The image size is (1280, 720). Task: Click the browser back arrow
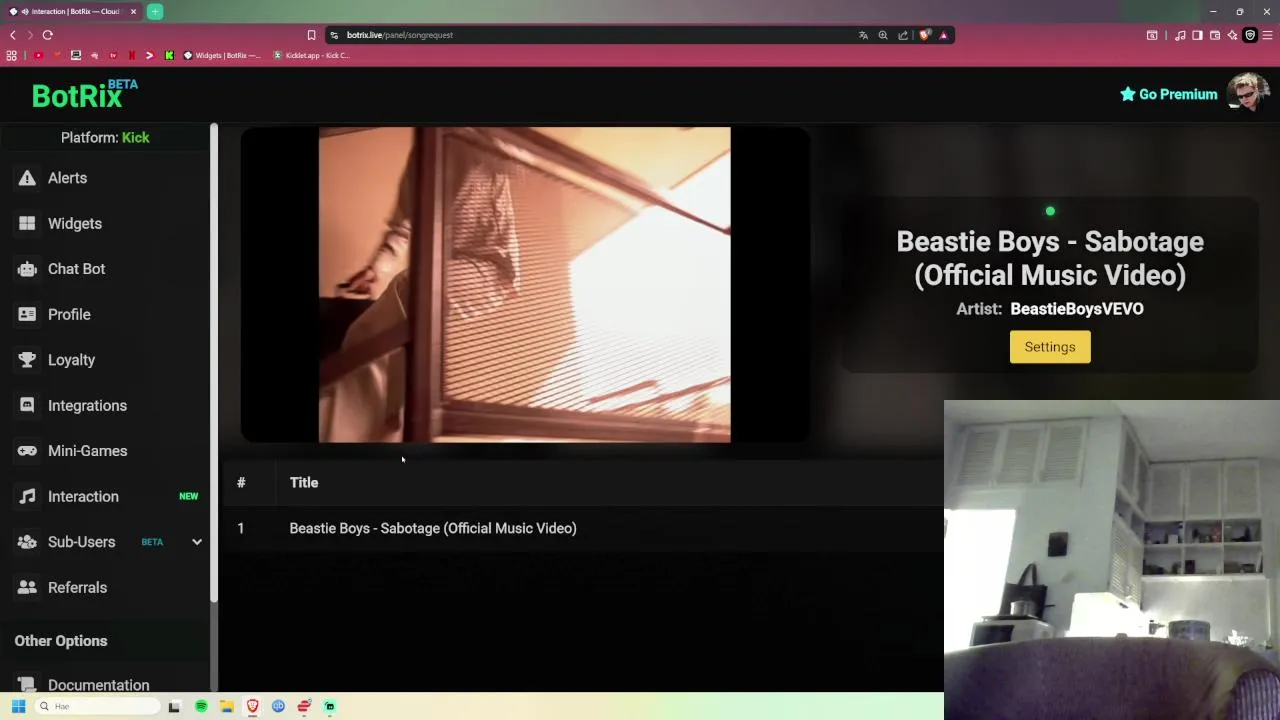click(x=13, y=35)
